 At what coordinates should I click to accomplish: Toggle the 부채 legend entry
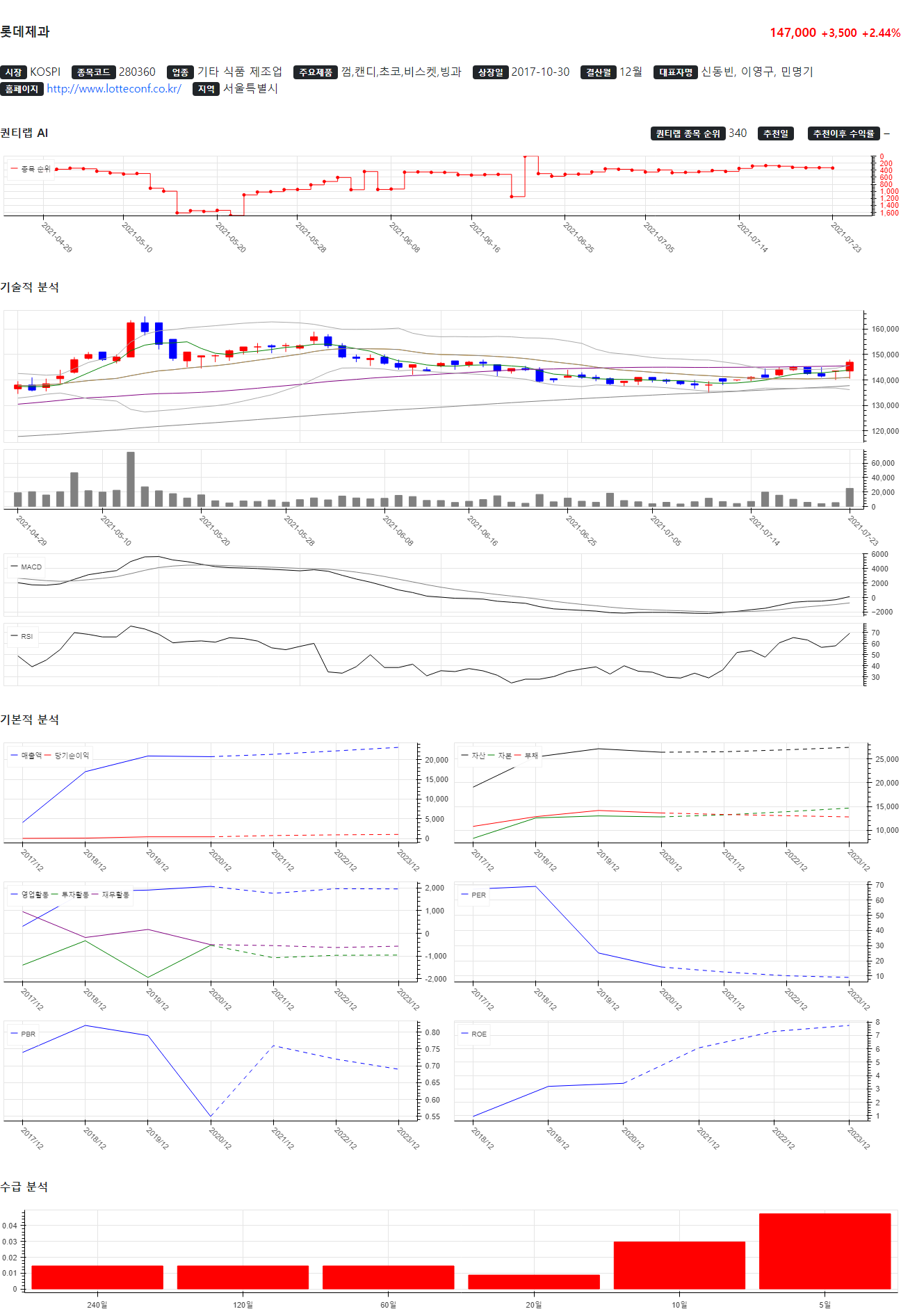tap(526, 756)
